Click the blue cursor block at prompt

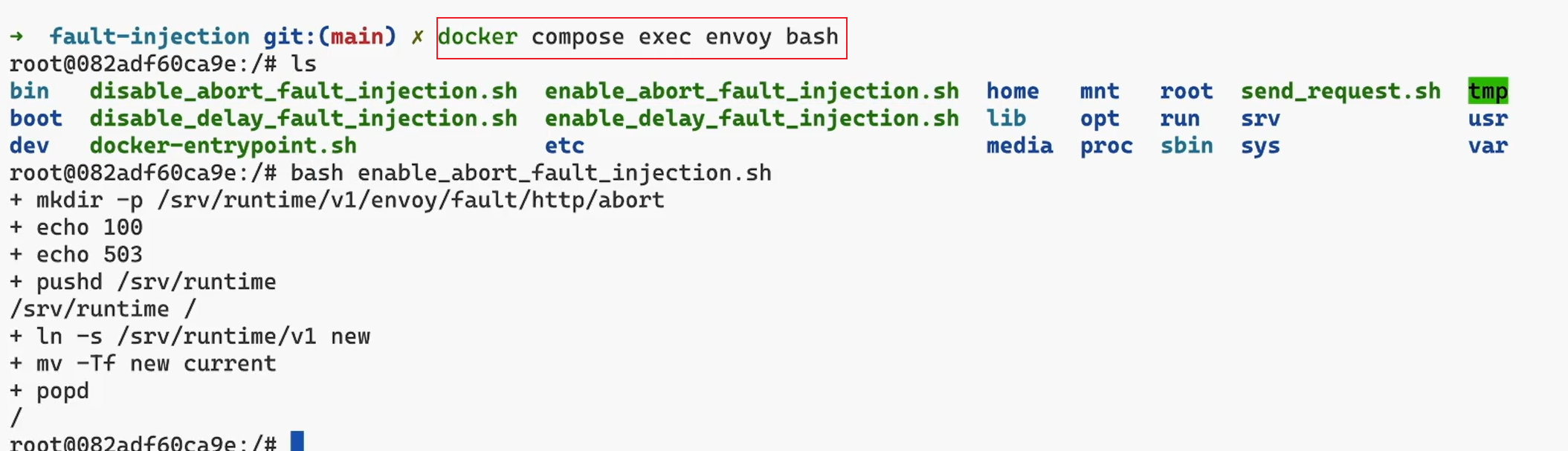point(297,441)
